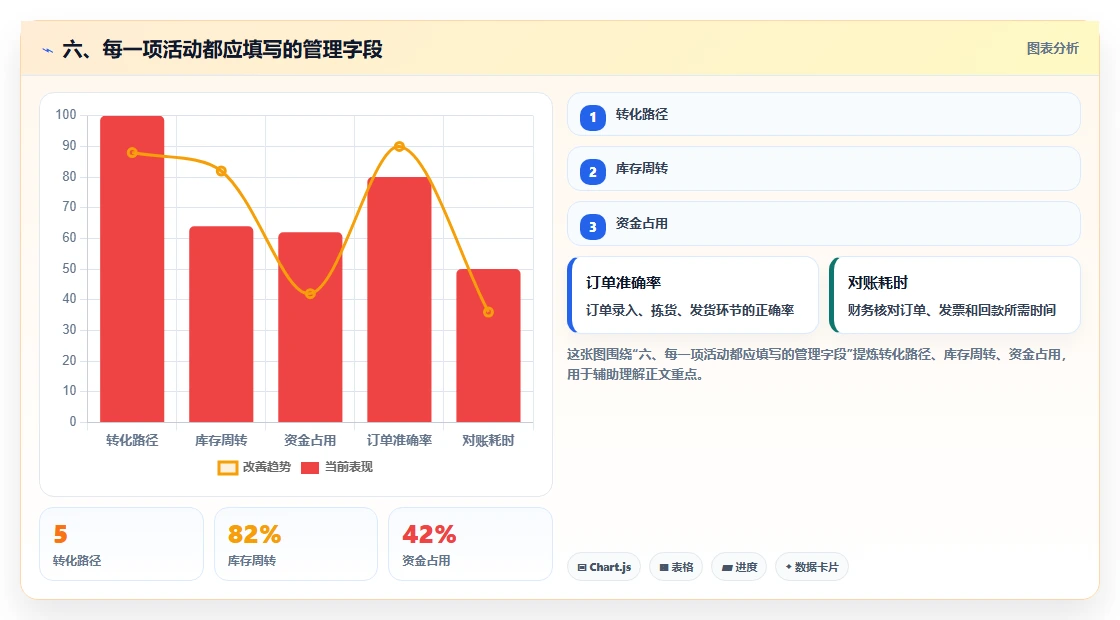This screenshot has height=620, width=1120.
Task: Click the trend line peak above 订单准确率
Action: click(399, 146)
